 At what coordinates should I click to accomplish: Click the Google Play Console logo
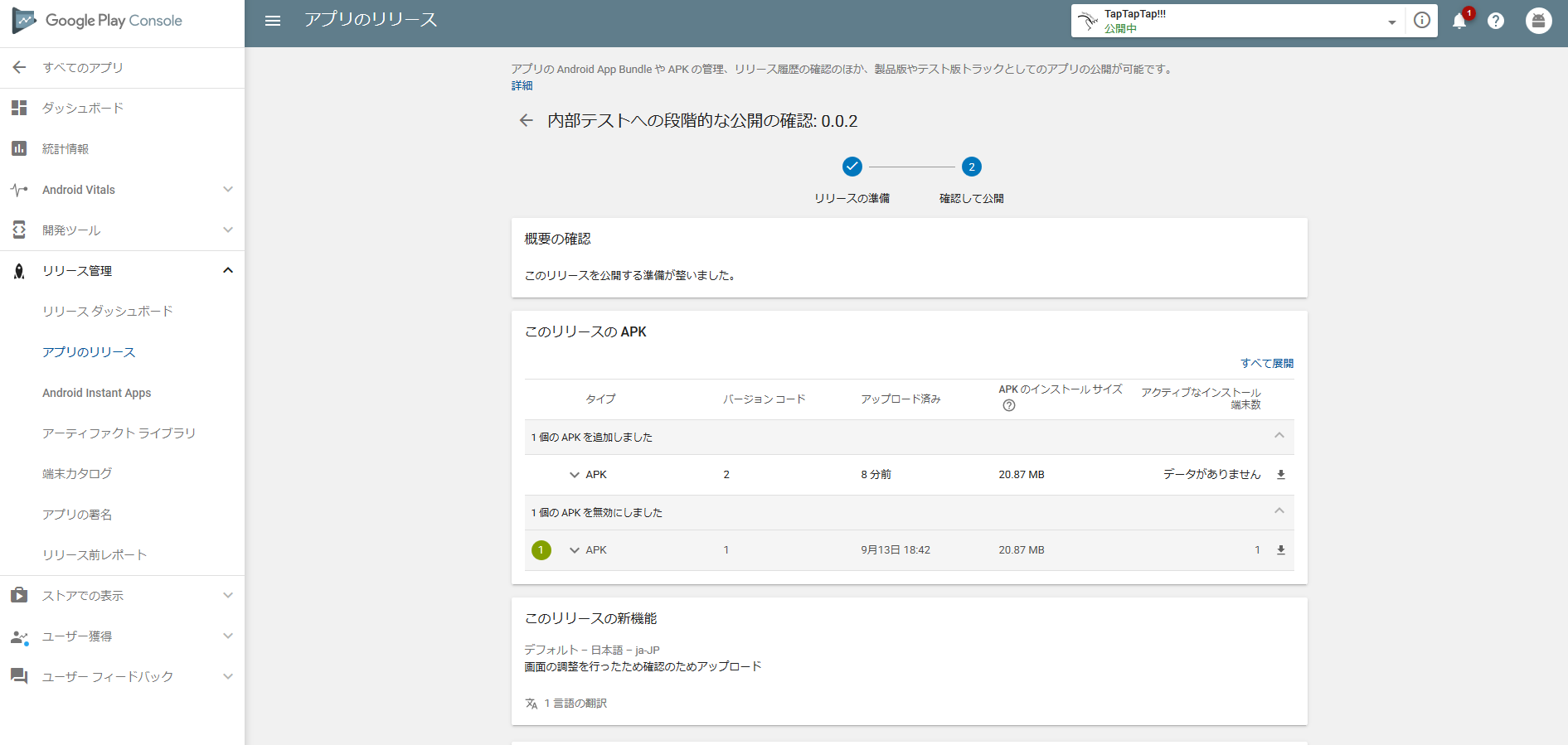97,21
